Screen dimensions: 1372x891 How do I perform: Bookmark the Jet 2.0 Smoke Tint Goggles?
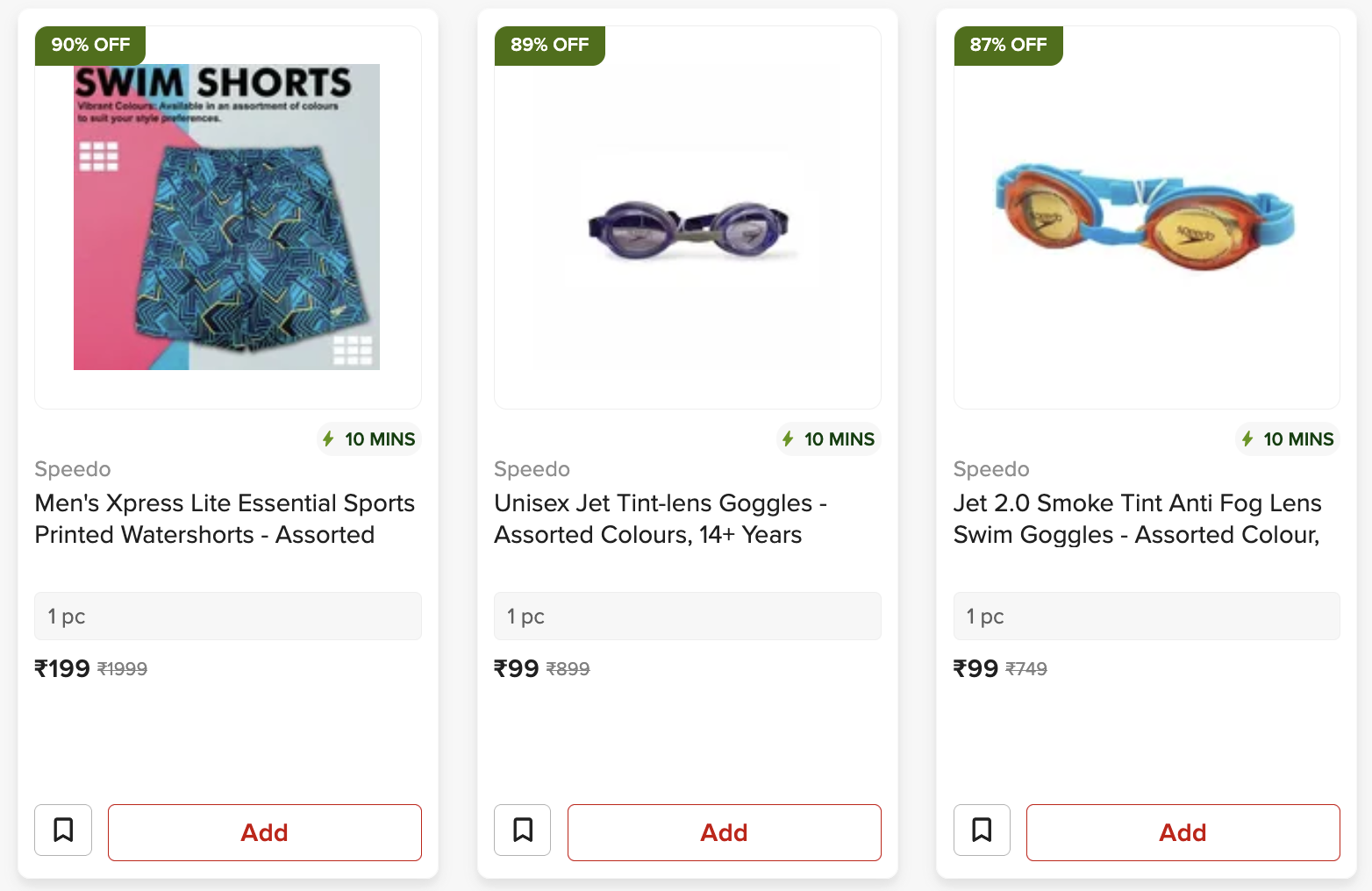pyautogui.click(x=982, y=830)
